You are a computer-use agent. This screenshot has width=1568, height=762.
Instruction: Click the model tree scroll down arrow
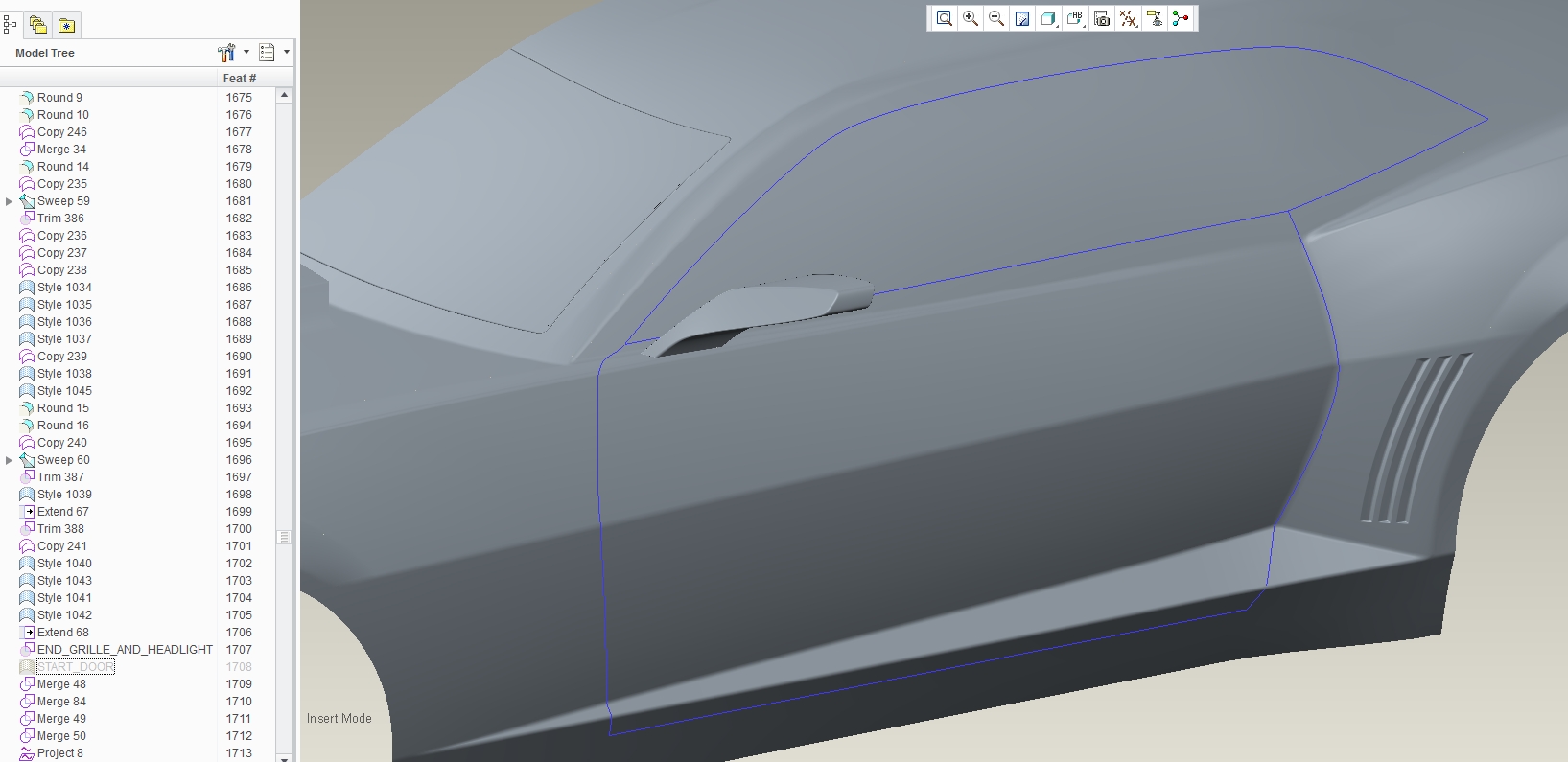[284, 757]
